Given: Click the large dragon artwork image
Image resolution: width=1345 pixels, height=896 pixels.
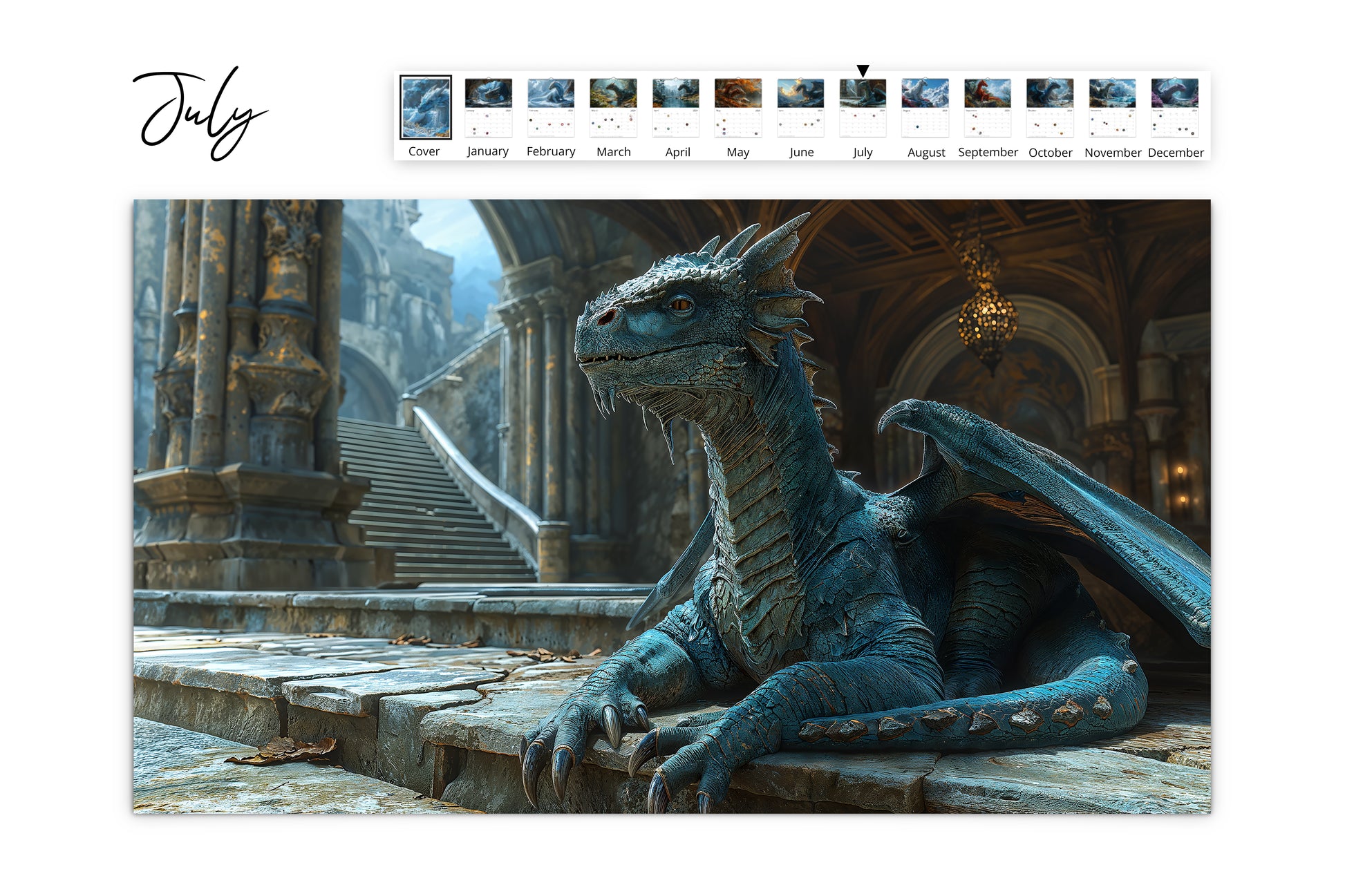Looking at the screenshot, I should pyautogui.click(x=672, y=506).
